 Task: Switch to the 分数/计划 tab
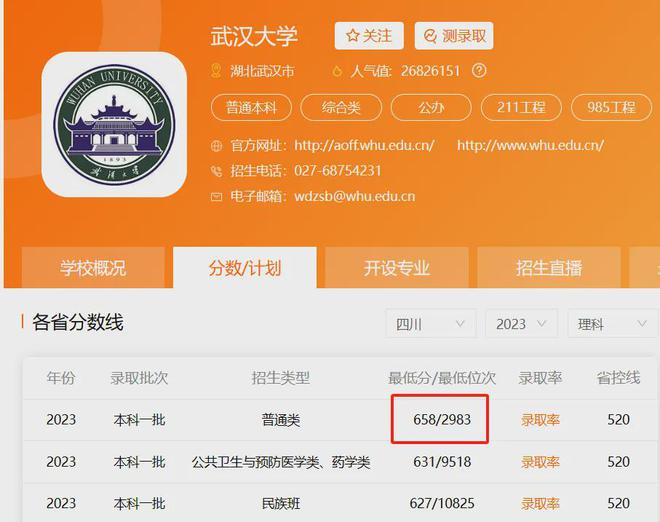245,268
